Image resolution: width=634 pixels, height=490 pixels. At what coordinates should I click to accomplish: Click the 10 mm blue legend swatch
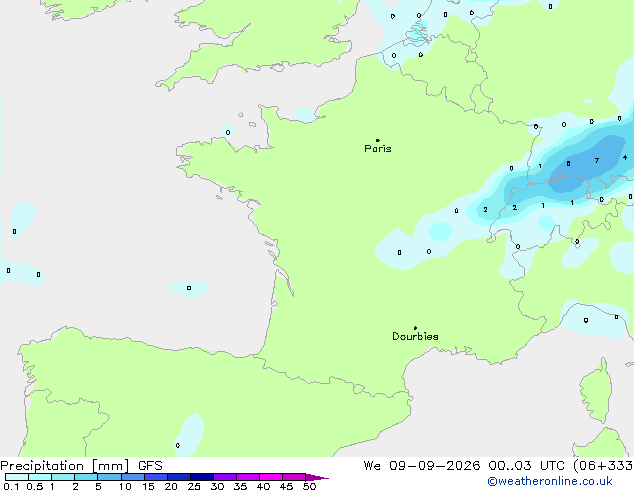coord(133,477)
